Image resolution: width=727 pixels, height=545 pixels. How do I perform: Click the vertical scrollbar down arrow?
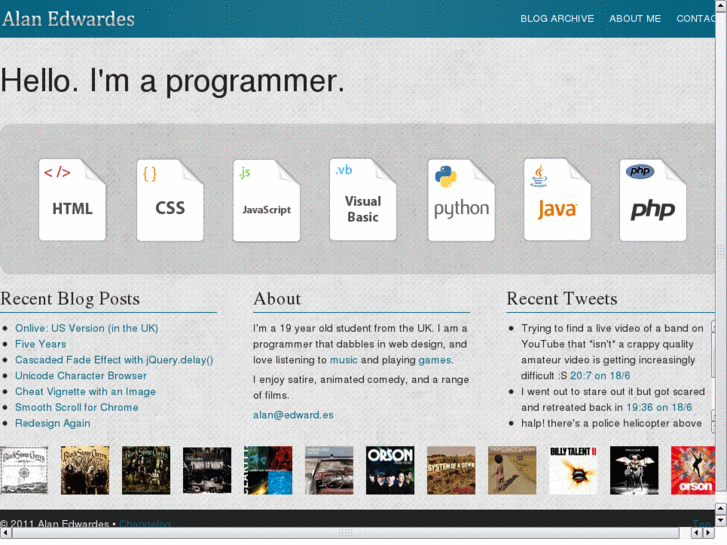[x=721, y=521]
